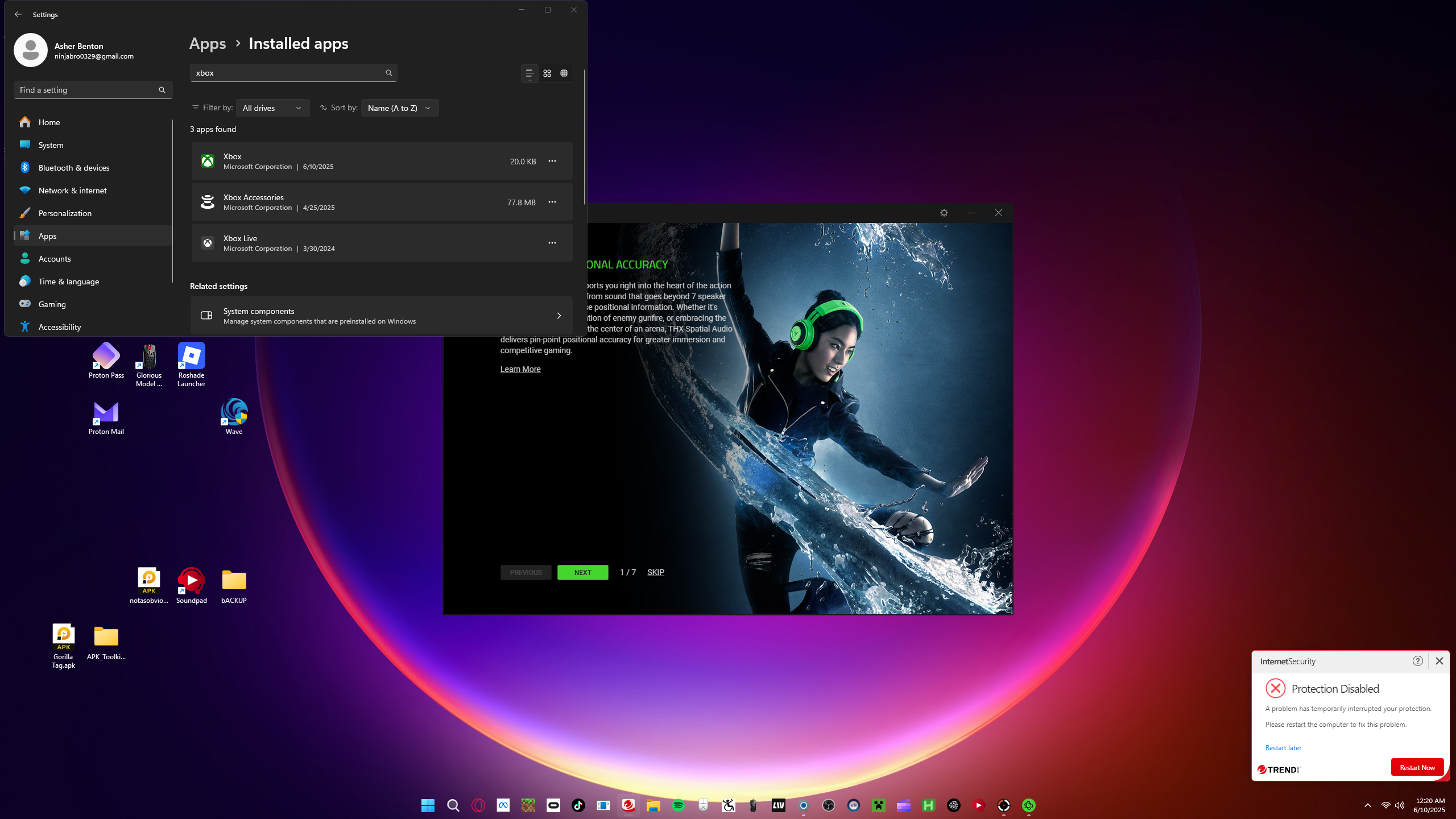Expand System components related setting
The width and height of the screenshot is (1456, 819).
381,316
